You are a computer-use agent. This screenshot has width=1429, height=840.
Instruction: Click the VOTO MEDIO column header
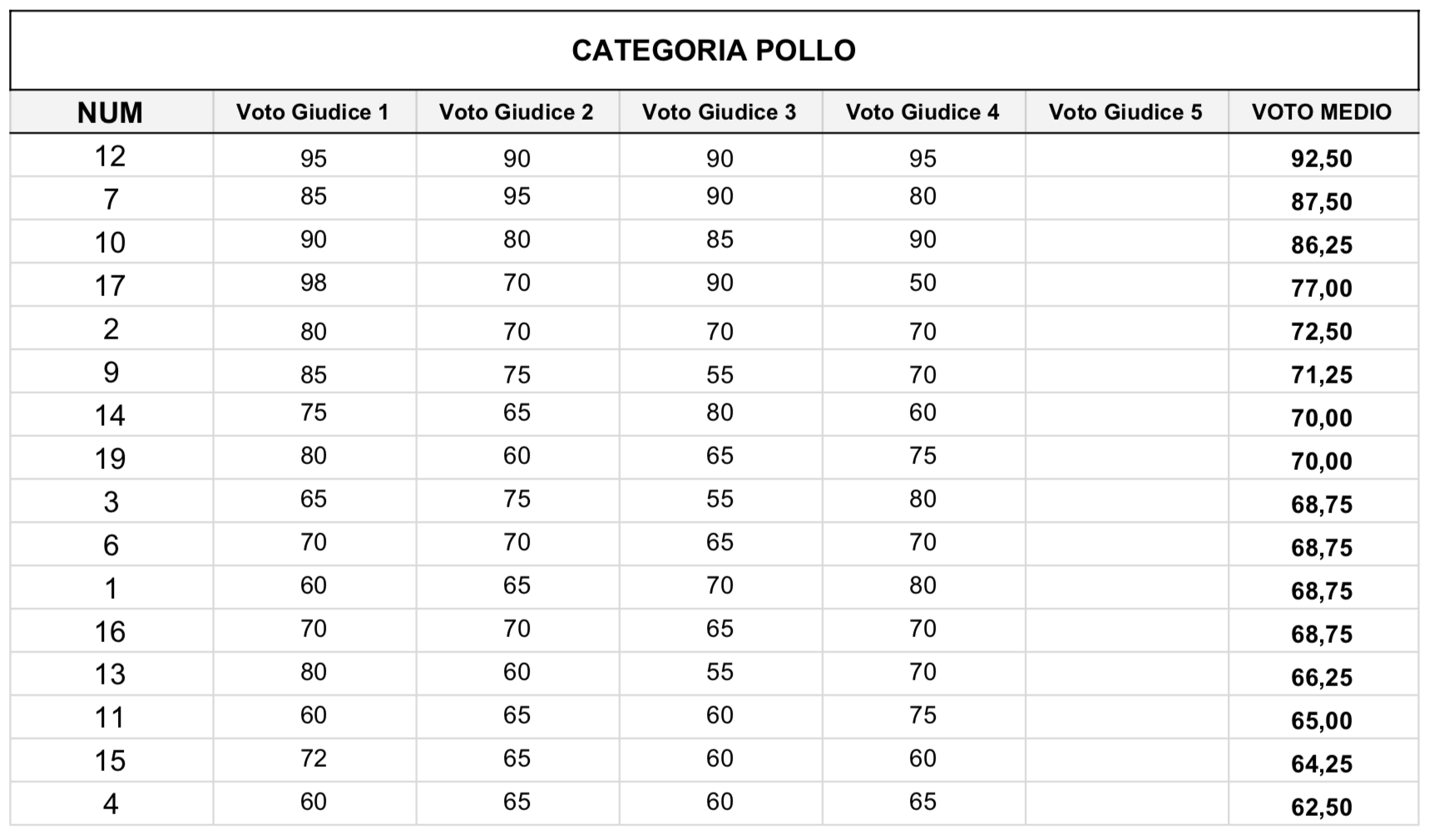(1323, 111)
